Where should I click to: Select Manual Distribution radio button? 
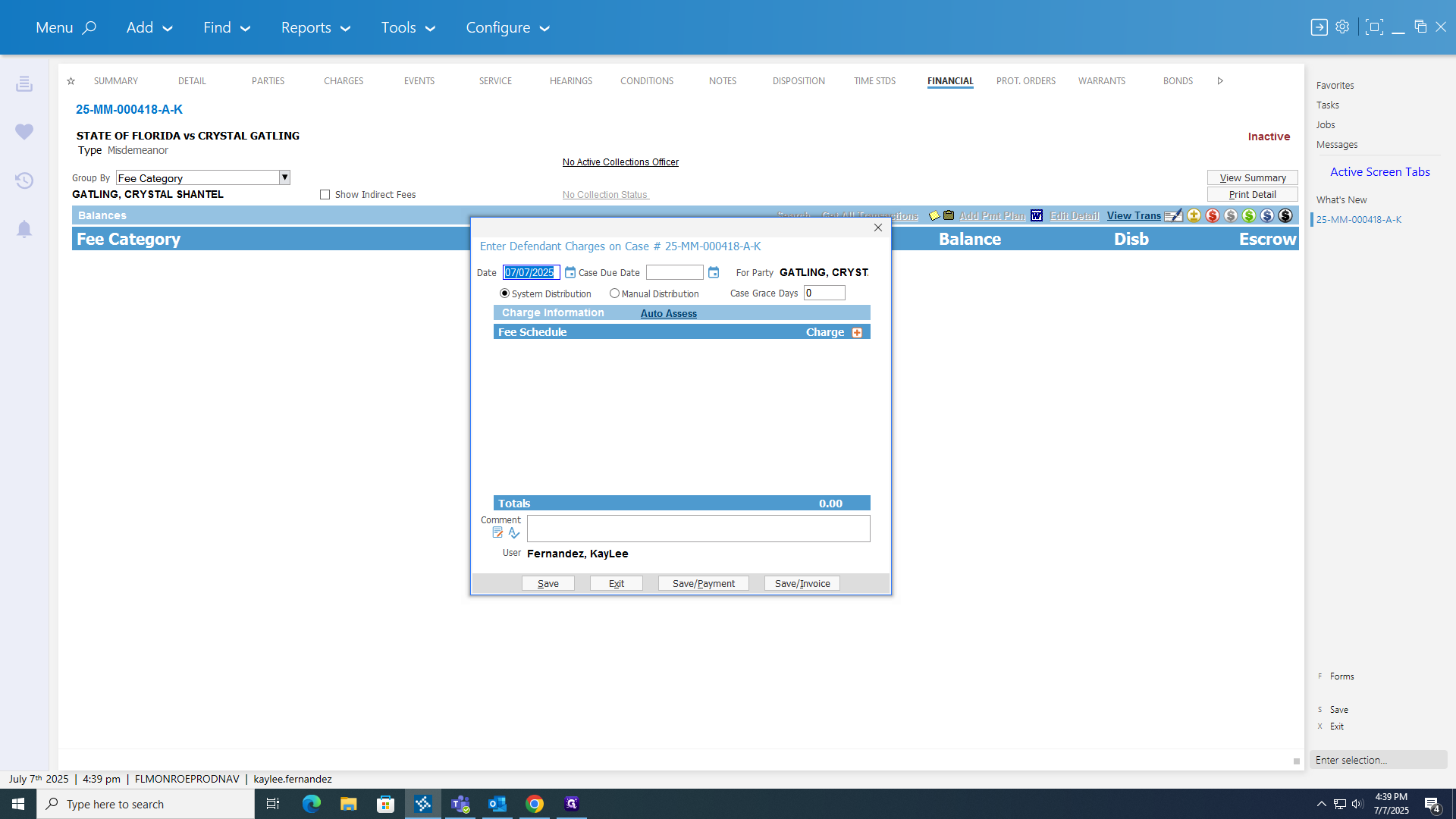point(614,293)
